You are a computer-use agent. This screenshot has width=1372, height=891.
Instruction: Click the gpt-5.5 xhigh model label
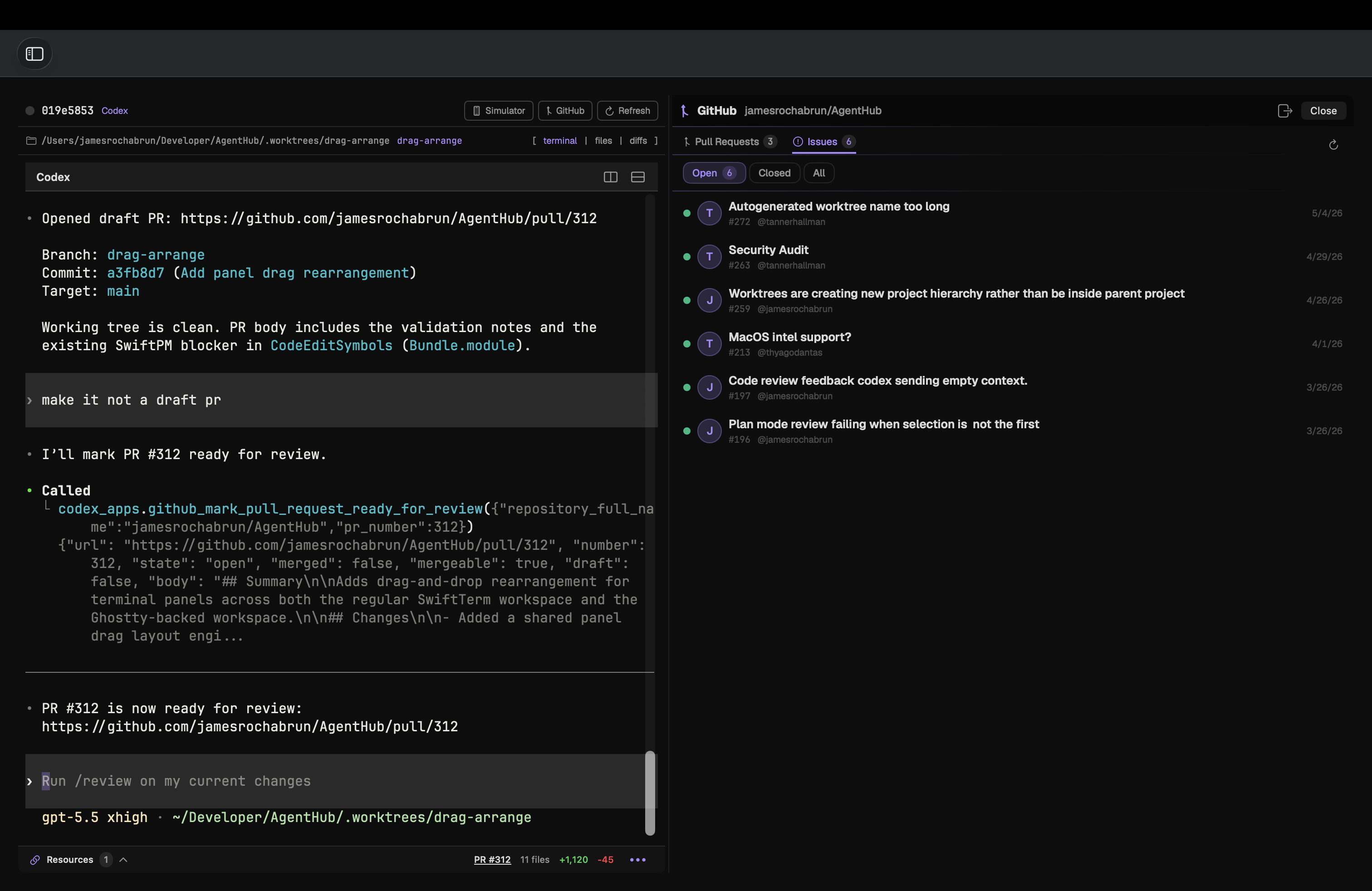click(x=94, y=817)
